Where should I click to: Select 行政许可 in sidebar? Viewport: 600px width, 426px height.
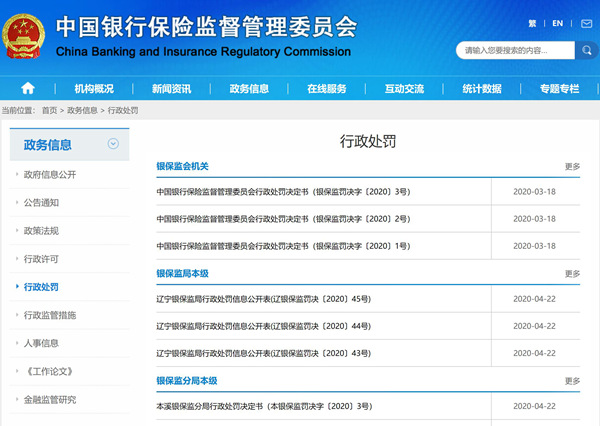(x=41, y=259)
